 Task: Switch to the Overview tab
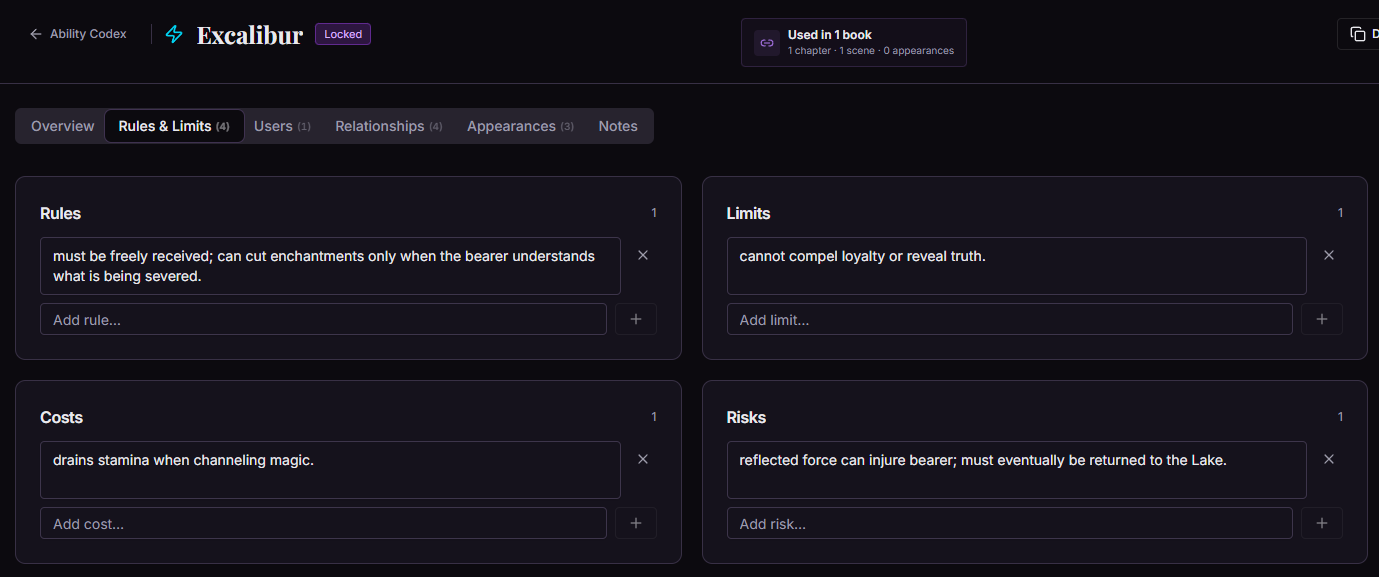(63, 126)
